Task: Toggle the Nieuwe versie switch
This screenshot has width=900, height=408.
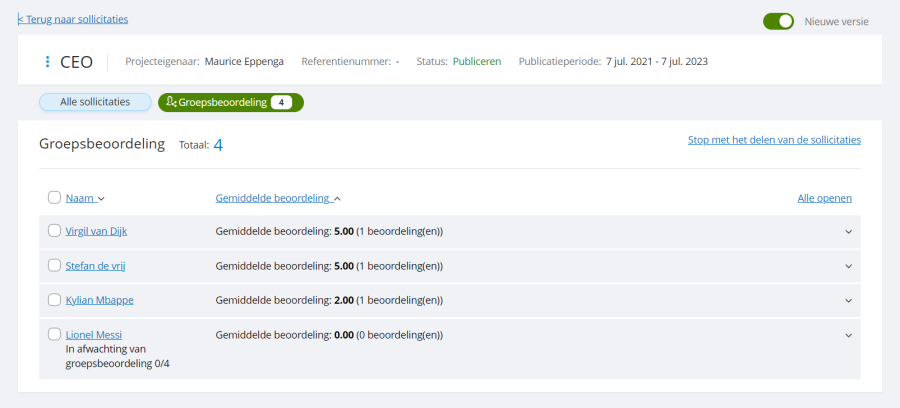Action: click(778, 22)
